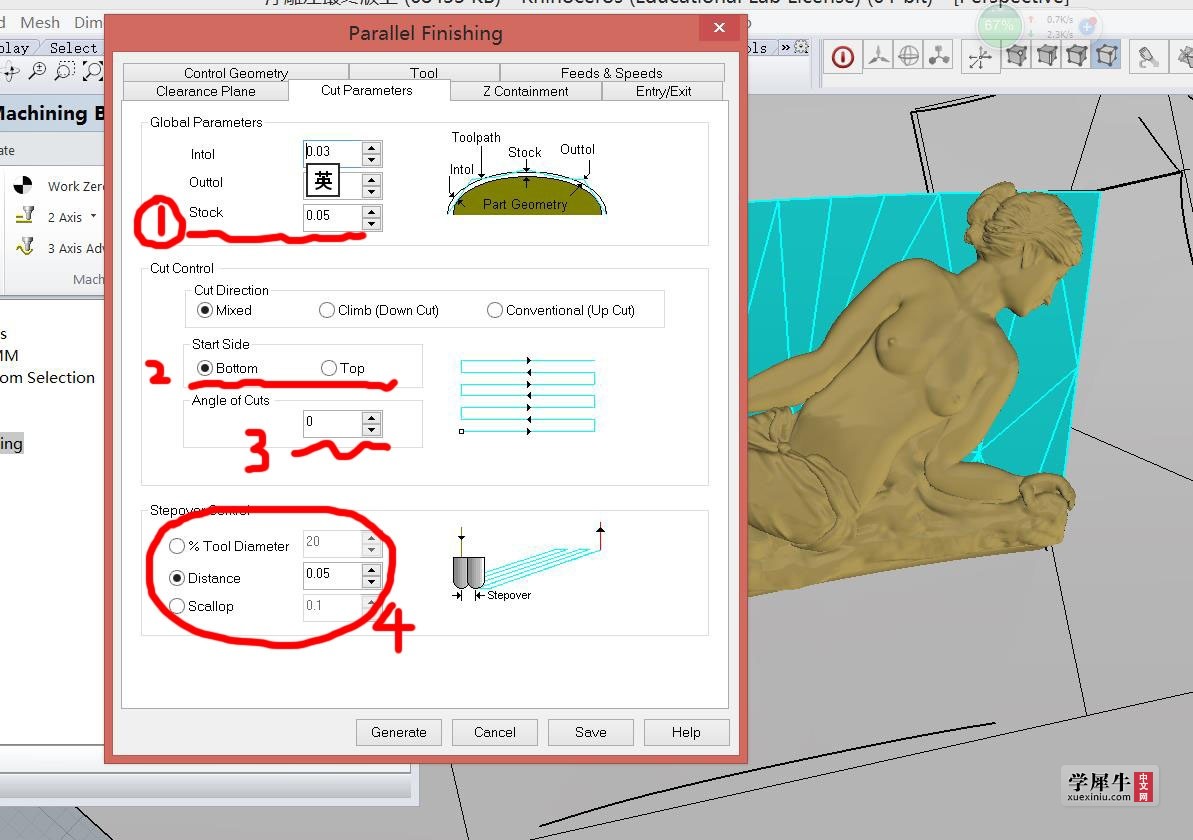Choose Top as the start side
Viewport: 1193px width, 840px height.
coord(342,368)
